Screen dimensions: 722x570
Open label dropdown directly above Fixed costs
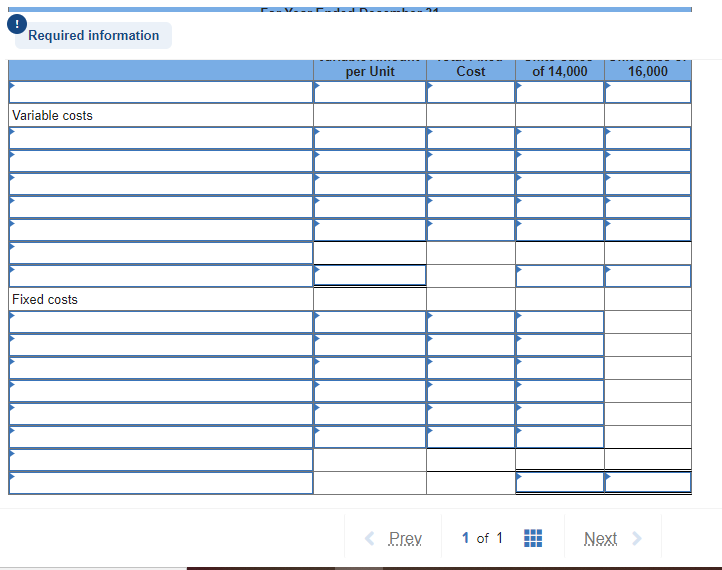pos(161,276)
